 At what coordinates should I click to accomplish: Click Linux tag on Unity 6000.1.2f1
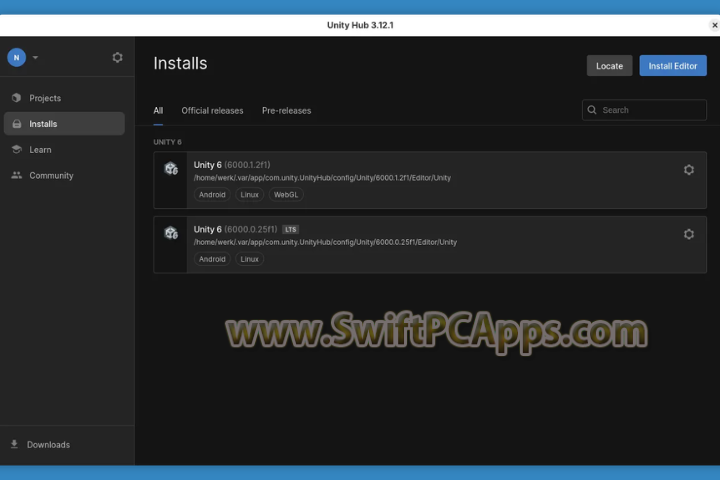(249, 195)
